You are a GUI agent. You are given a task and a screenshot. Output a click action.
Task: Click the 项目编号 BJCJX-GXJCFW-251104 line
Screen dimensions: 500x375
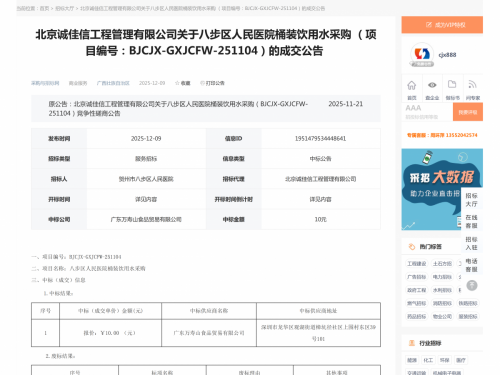(x=76, y=257)
